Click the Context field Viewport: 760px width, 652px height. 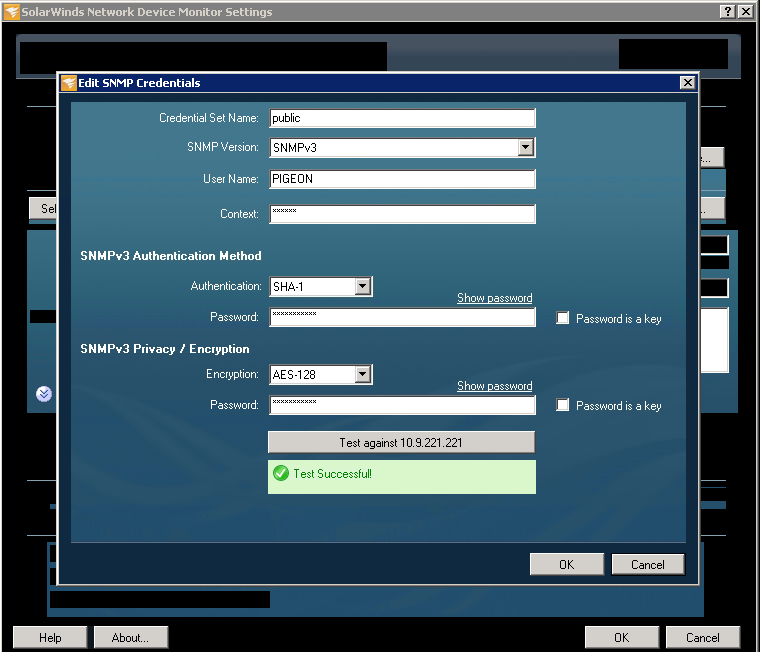click(x=402, y=214)
